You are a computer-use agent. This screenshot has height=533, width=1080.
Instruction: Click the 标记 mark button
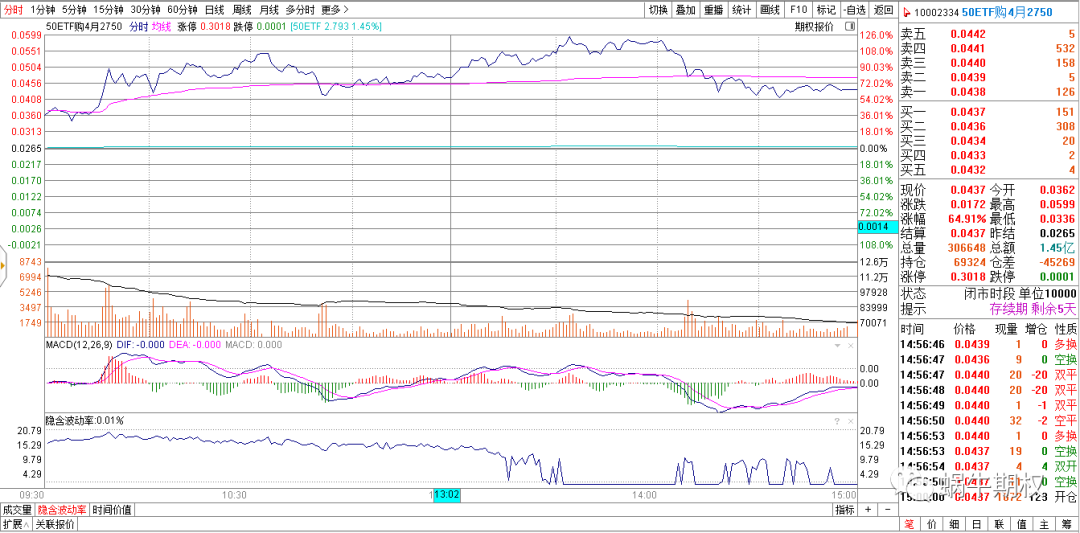click(825, 10)
